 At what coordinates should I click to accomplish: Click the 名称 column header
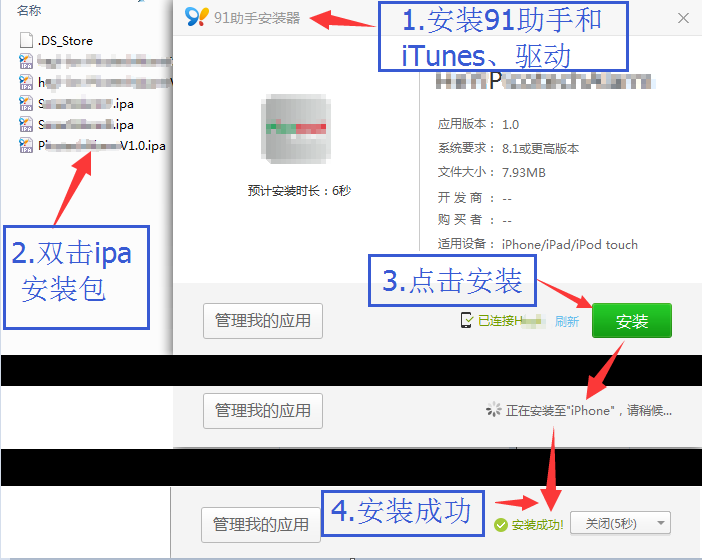(29, 10)
